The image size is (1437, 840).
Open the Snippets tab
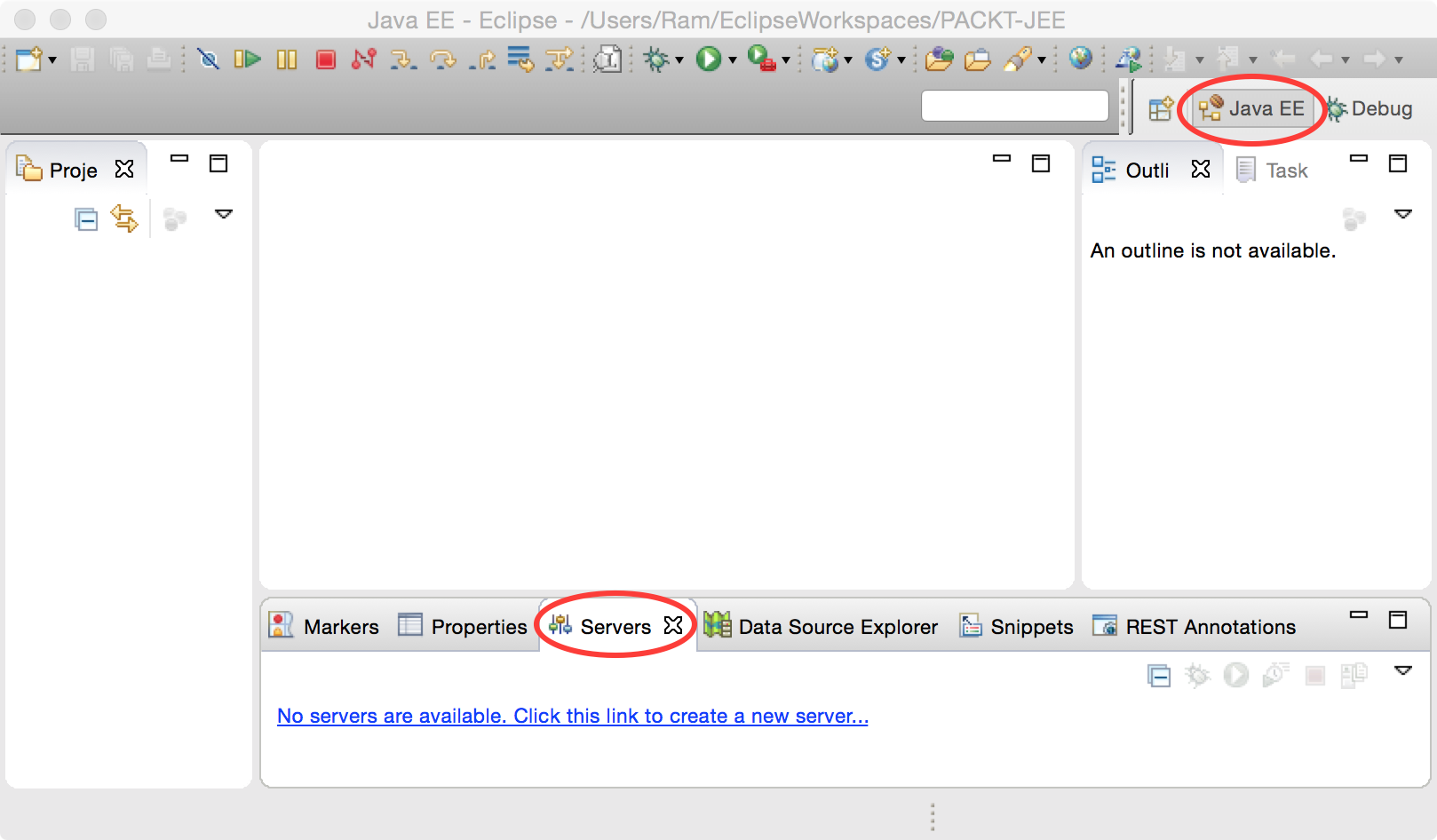[x=1016, y=626]
